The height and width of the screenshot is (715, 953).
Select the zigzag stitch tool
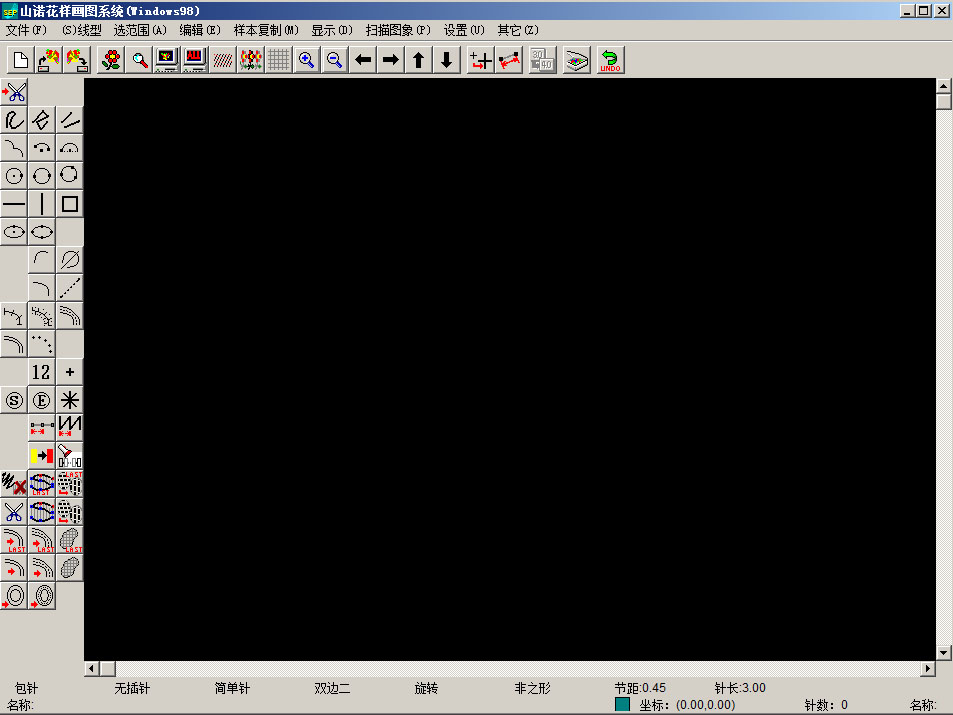tap(70, 427)
